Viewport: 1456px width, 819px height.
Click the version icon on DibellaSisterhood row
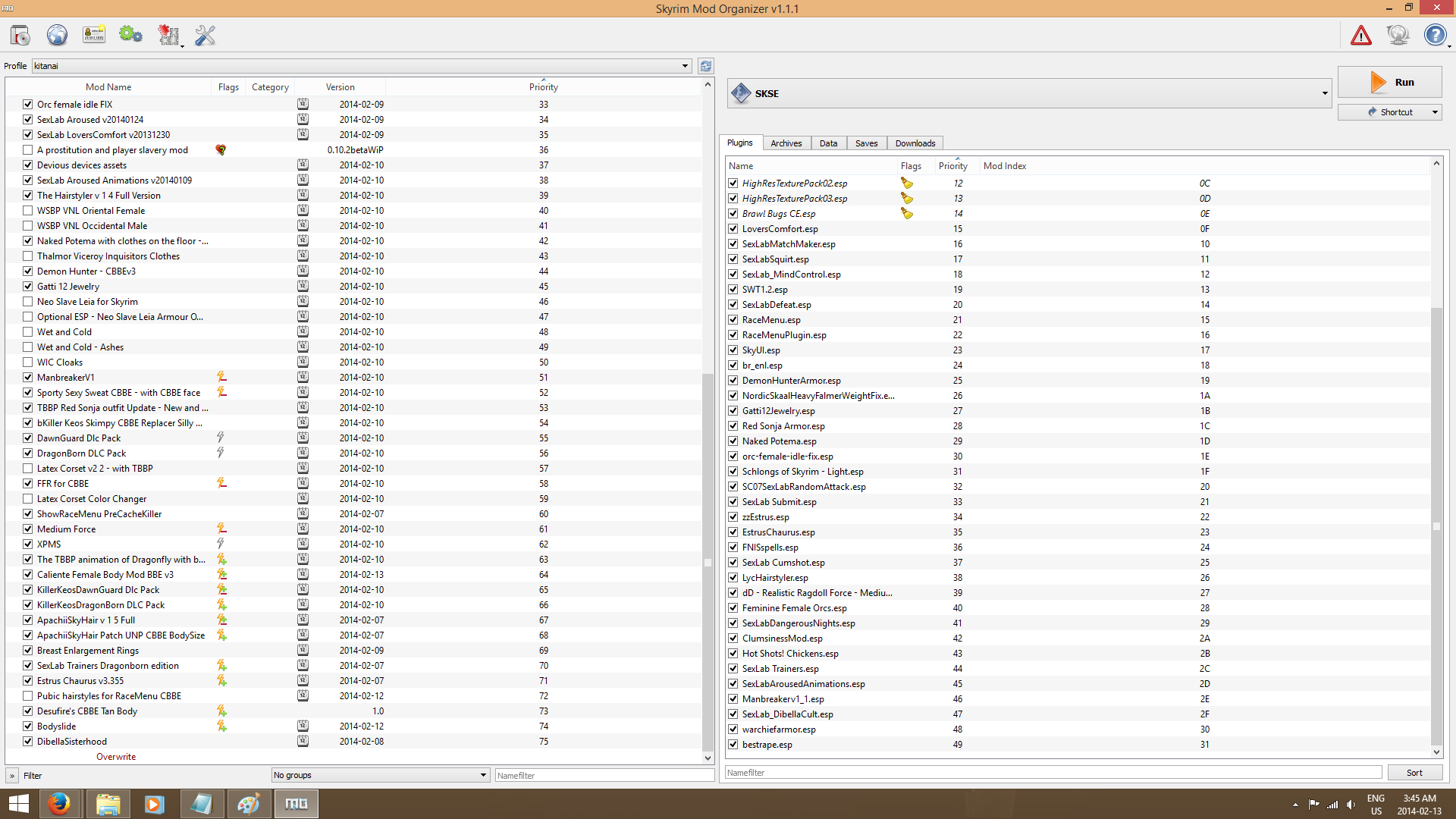pyautogui.click(x=303, y=741)
